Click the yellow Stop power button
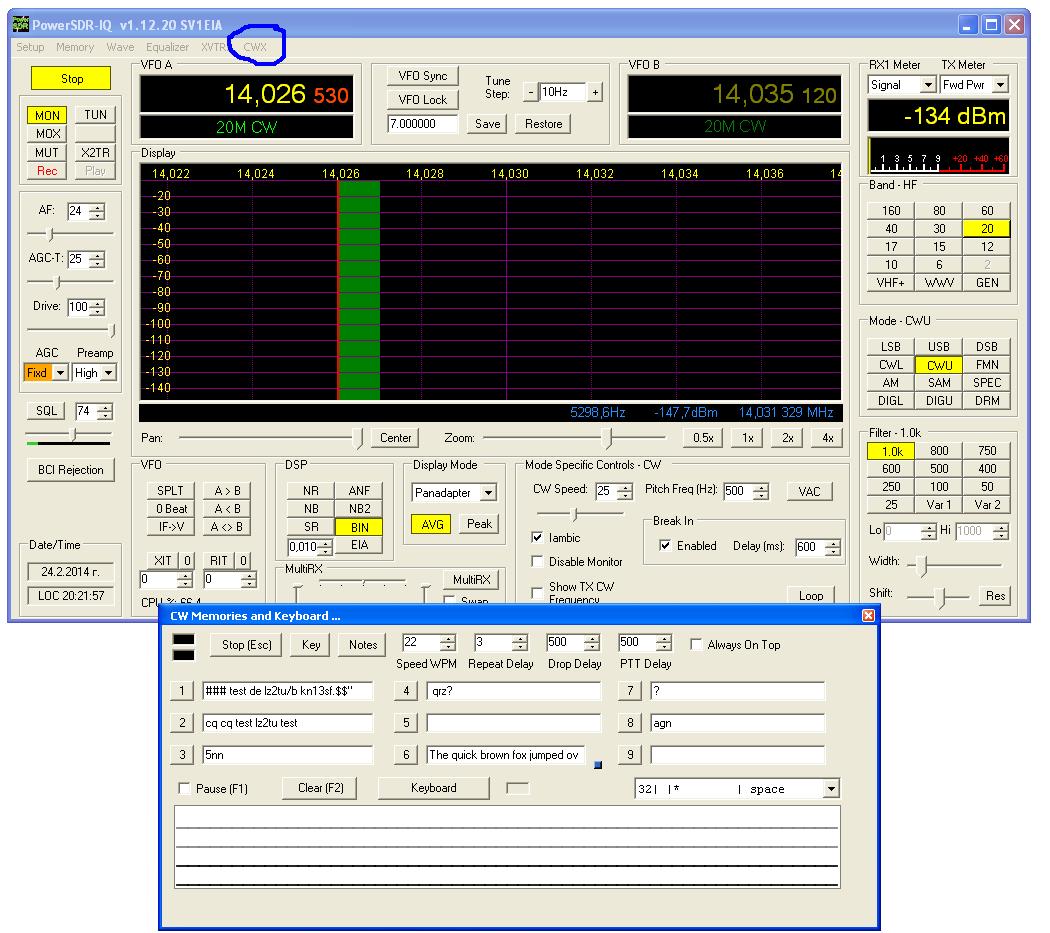 [71, 78]
